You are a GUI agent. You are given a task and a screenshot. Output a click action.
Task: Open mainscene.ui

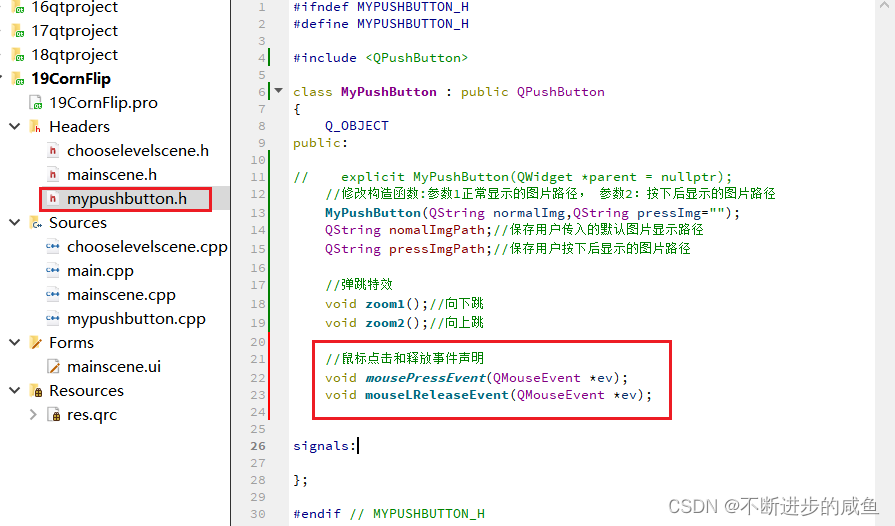point(114,366)
